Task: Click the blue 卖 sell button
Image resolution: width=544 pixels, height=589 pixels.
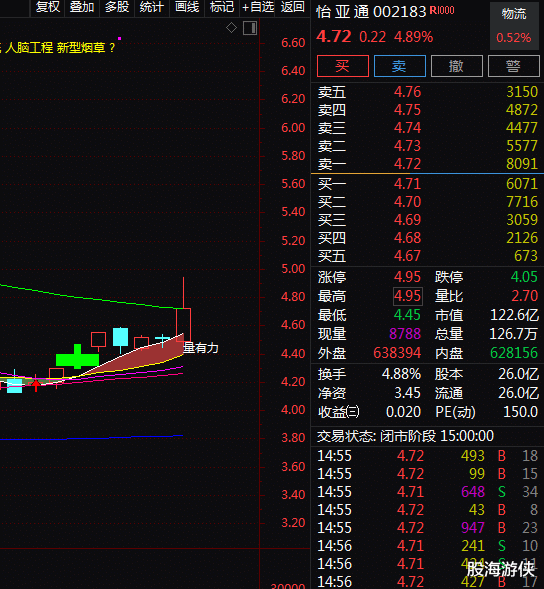Action: coord(400,66)
